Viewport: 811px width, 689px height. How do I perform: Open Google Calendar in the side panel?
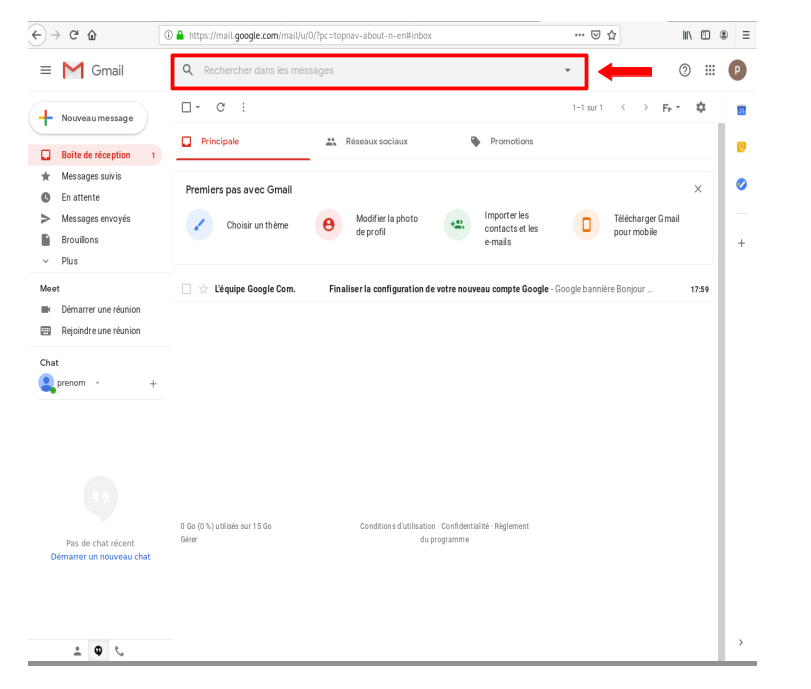tap(741, 110)
